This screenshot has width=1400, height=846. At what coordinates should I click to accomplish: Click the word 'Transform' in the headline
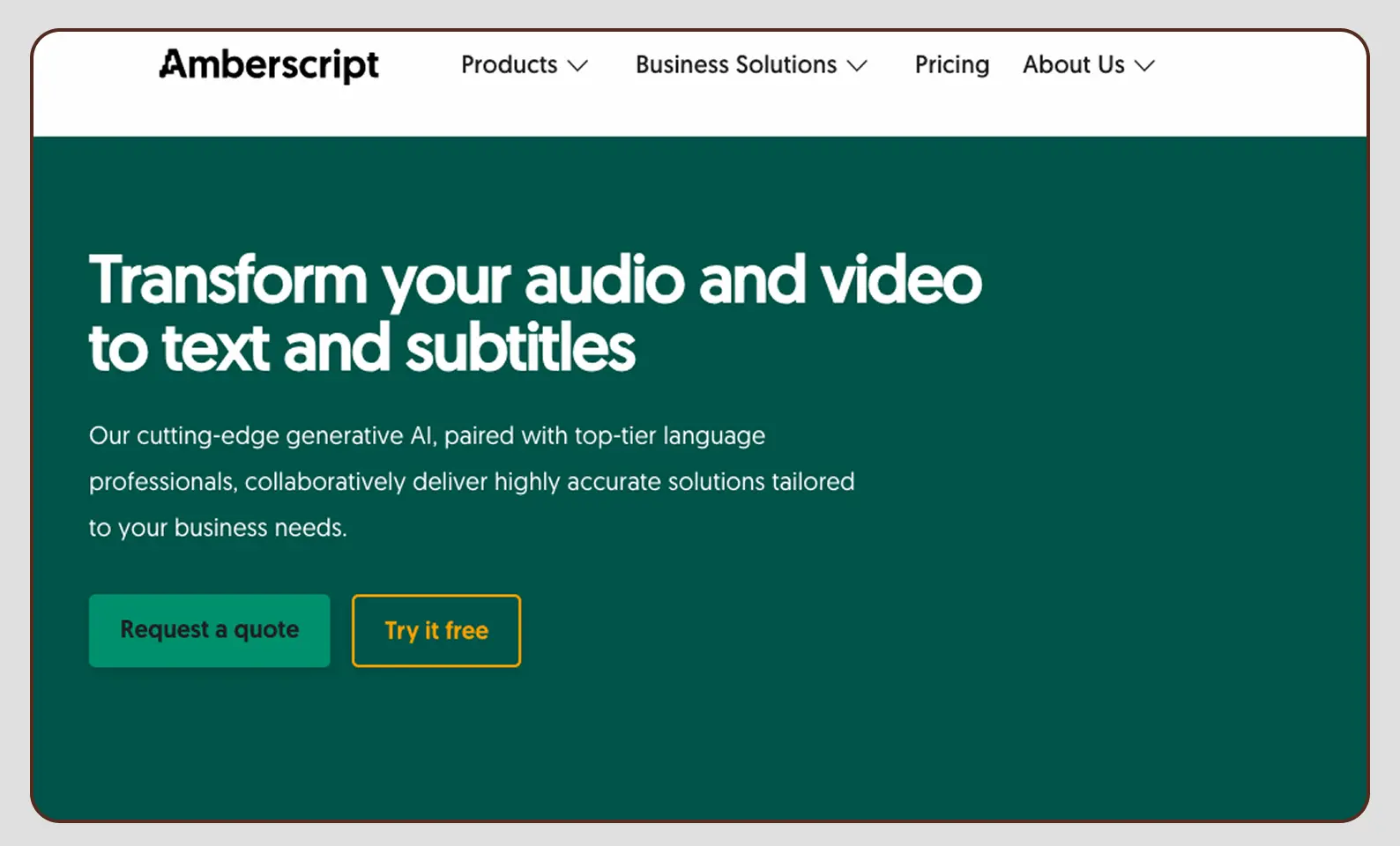click(227, 280)
